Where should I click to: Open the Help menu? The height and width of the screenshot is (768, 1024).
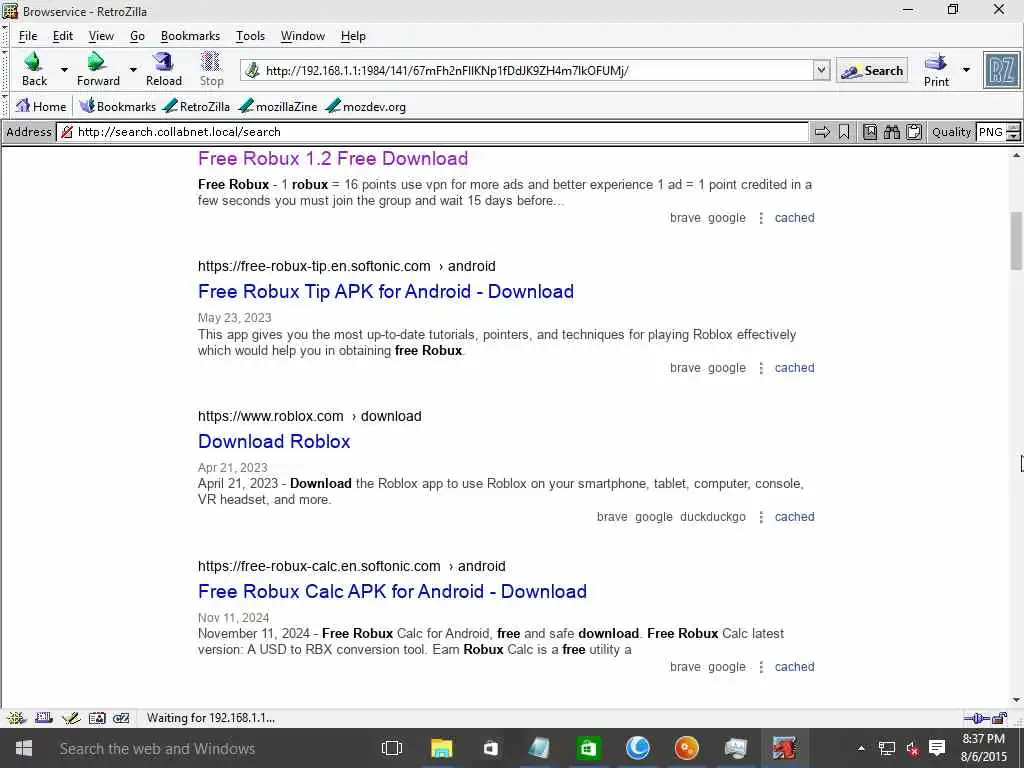click(x=353, y=36)
